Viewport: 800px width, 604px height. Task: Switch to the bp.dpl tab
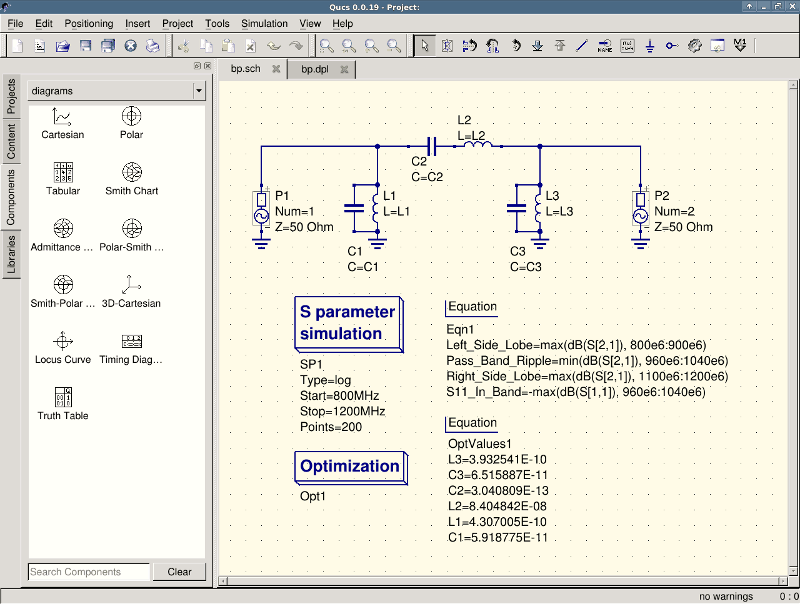315,69
